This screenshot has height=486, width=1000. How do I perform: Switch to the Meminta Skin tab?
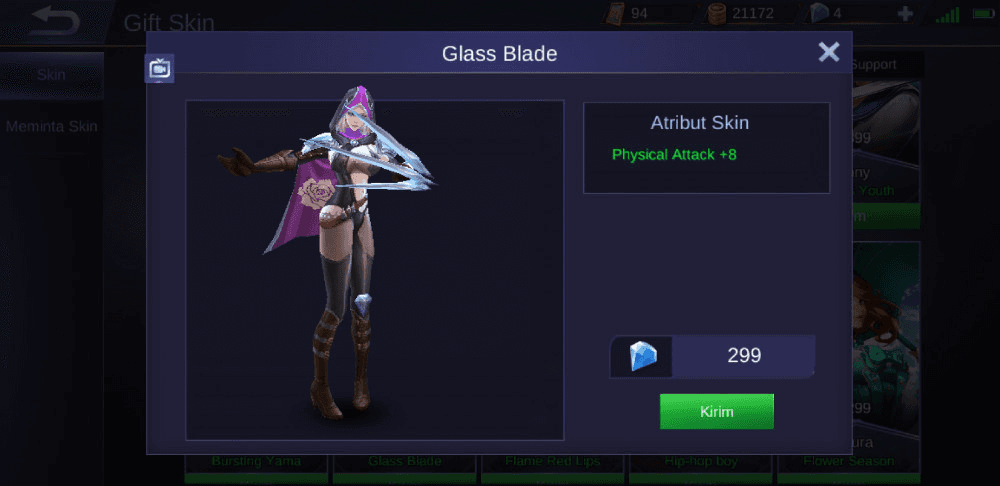point(52,126)
